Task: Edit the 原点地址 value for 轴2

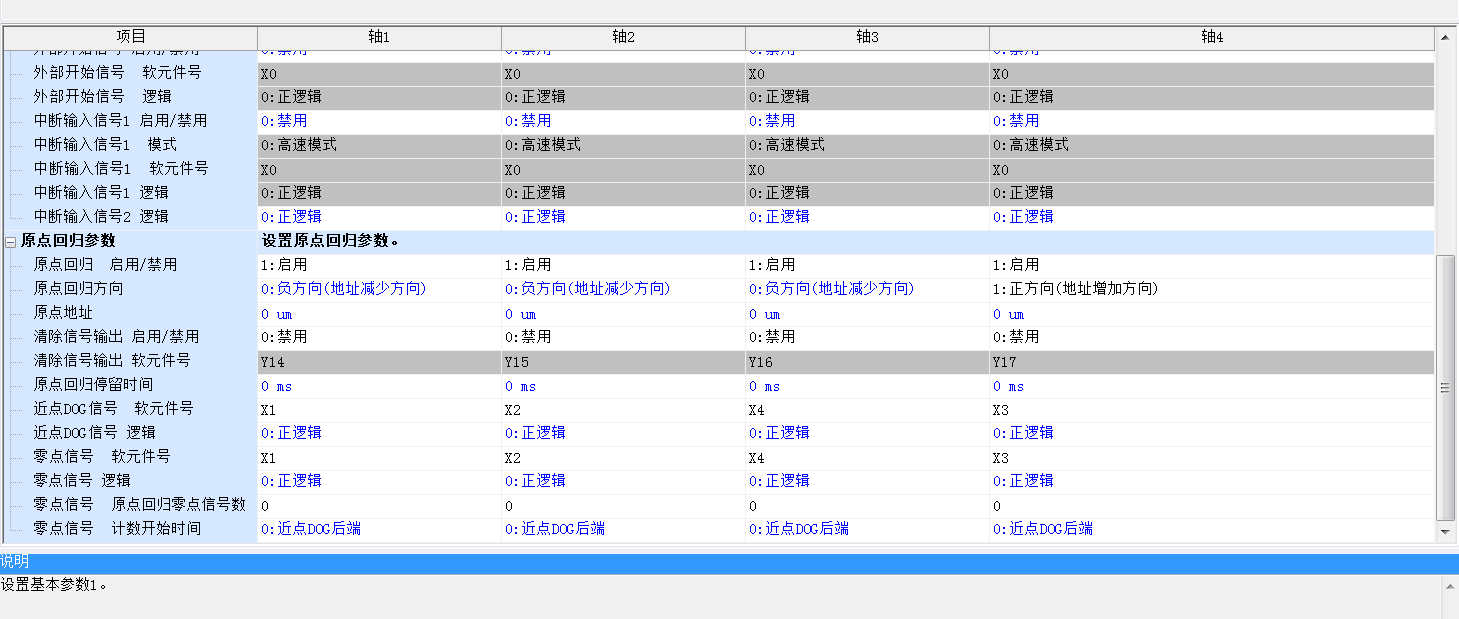Action: click(623, 314)
